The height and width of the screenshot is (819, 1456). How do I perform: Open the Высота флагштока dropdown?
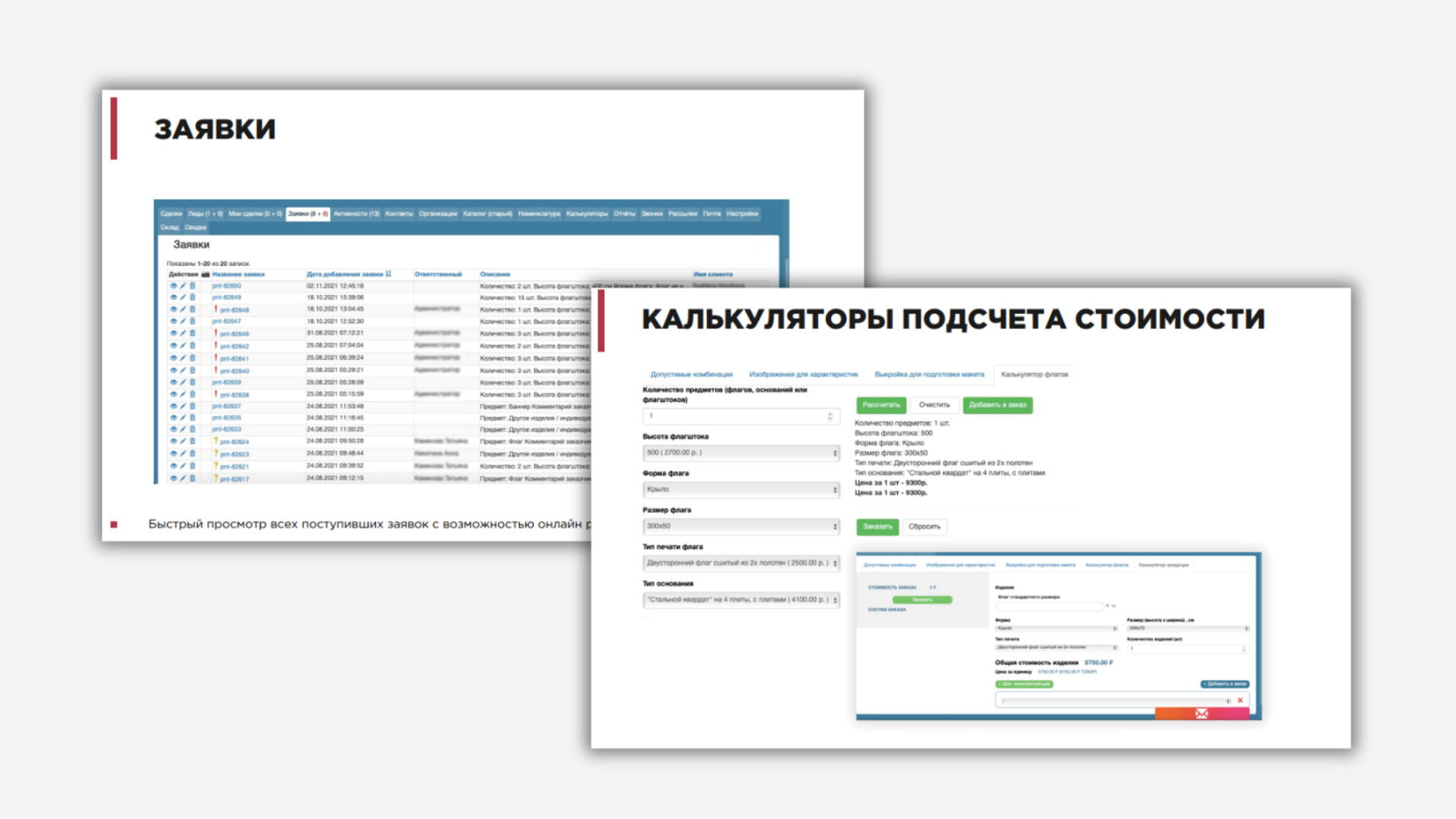pos(741,453)
